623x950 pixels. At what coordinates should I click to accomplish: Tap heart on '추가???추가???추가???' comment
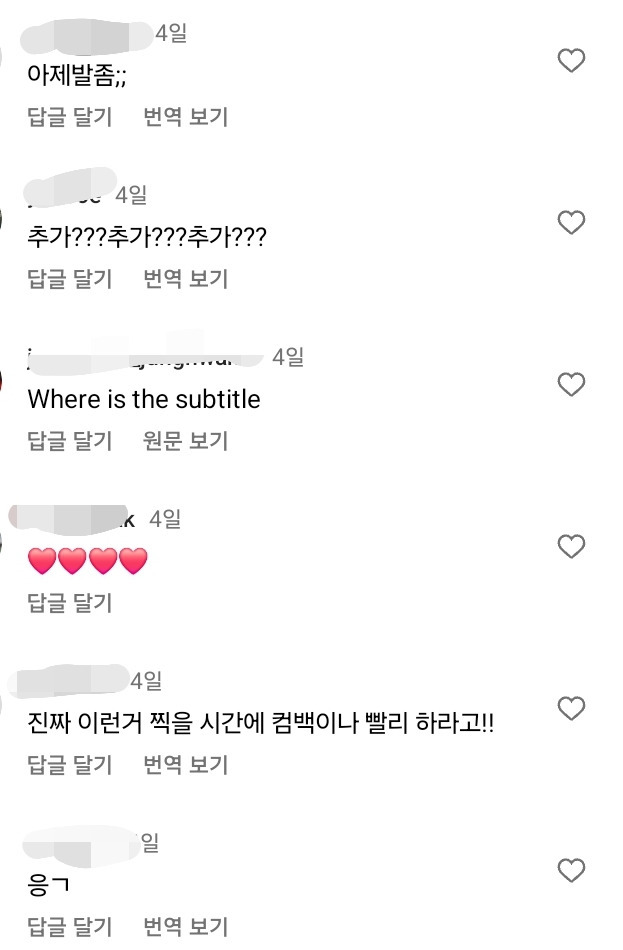pos(571,223)
